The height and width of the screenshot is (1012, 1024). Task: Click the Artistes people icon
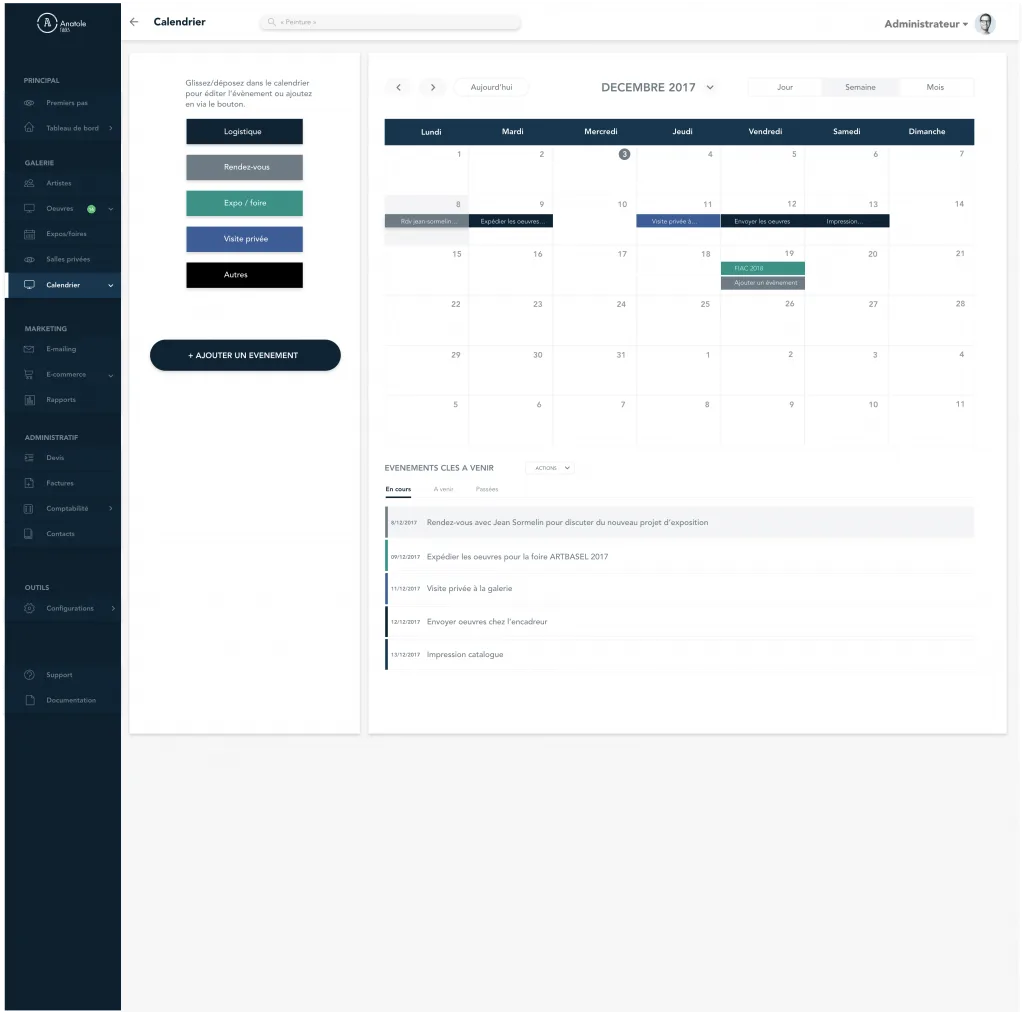pos(29,183)
